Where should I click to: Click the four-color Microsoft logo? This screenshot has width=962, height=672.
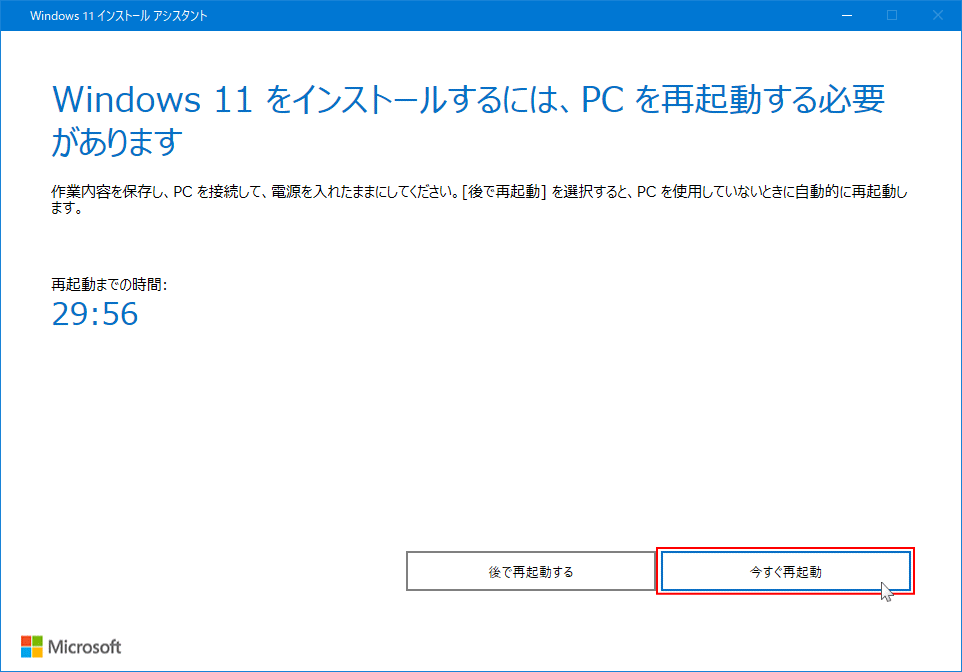point(31,646)
